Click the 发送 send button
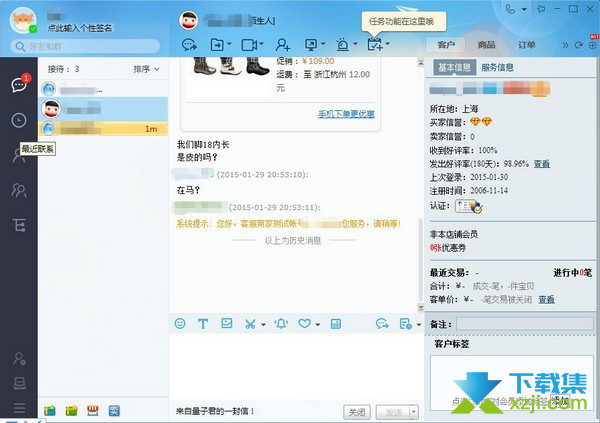 (x=393, y=412)
